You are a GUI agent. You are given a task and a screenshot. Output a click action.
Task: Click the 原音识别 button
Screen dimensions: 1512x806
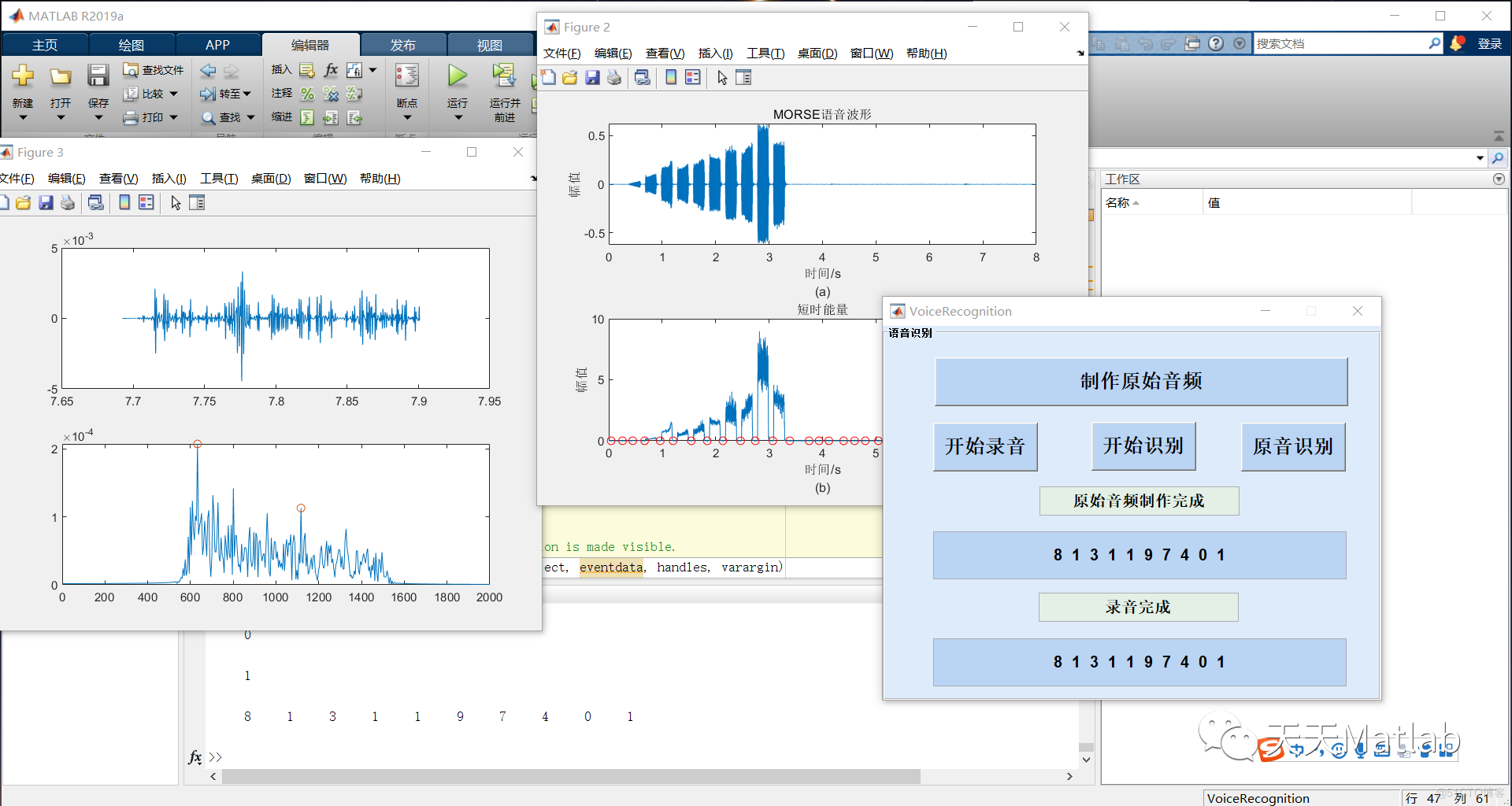(x=1293, y=447)
